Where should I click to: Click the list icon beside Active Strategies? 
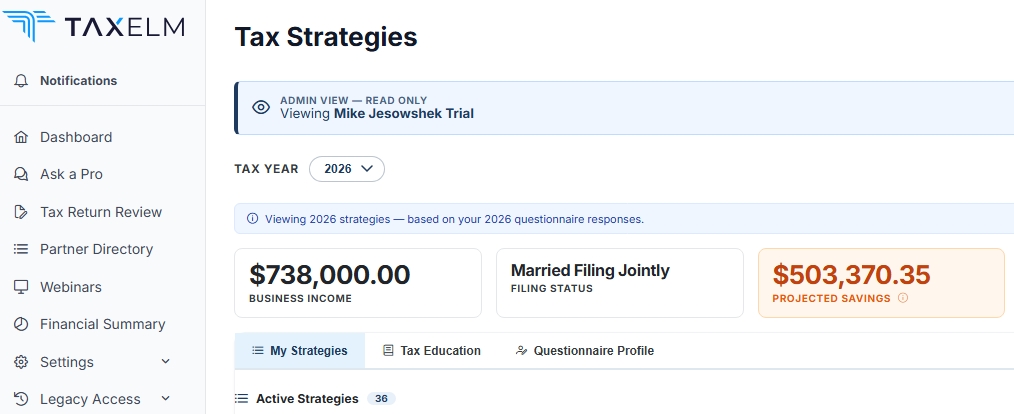tap(242, 398)
